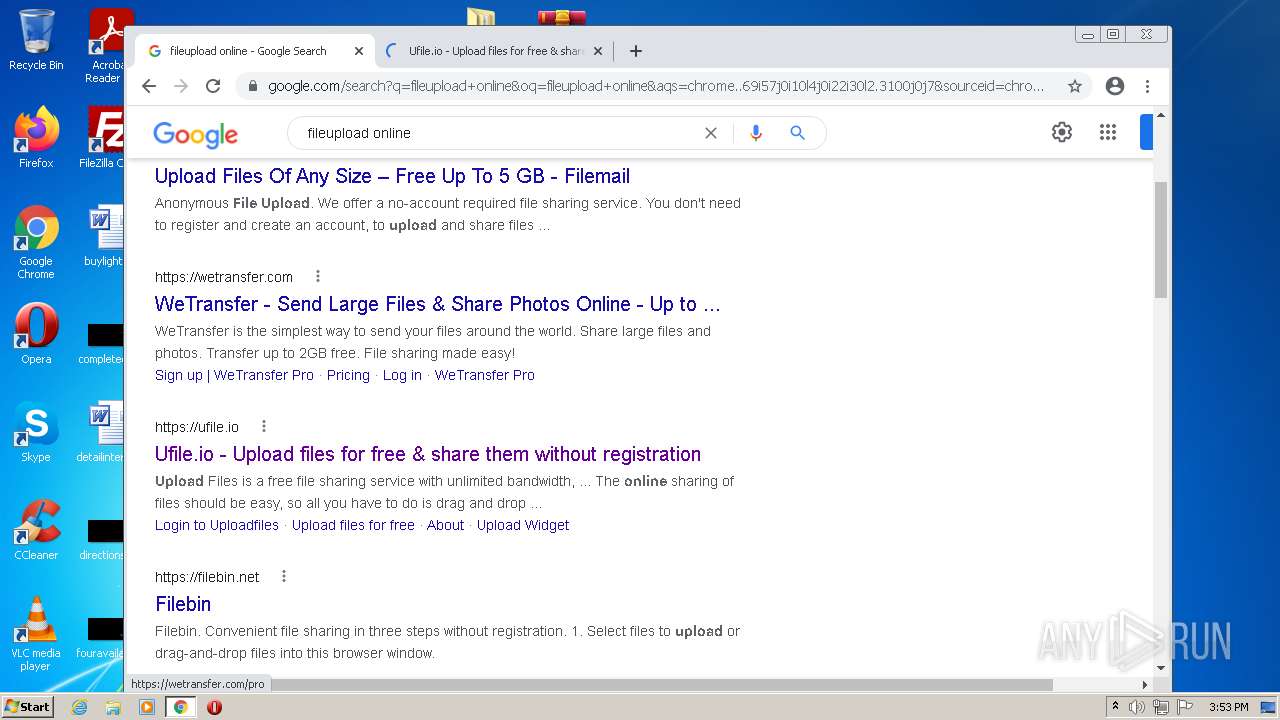Screen dimensions: 1280x720
Task: Close the Ufile.io tab
Action: (598, 51)
